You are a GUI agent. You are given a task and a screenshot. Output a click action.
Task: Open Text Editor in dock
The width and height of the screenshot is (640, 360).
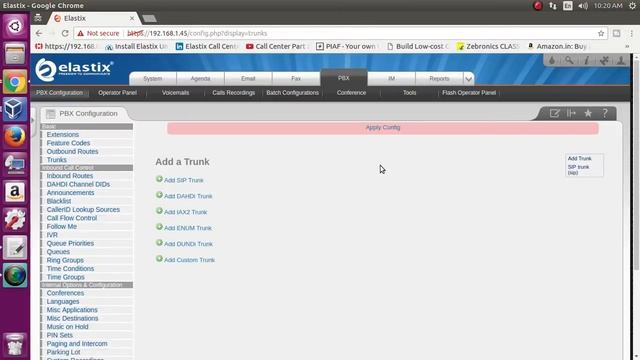(x=15, y=247)
